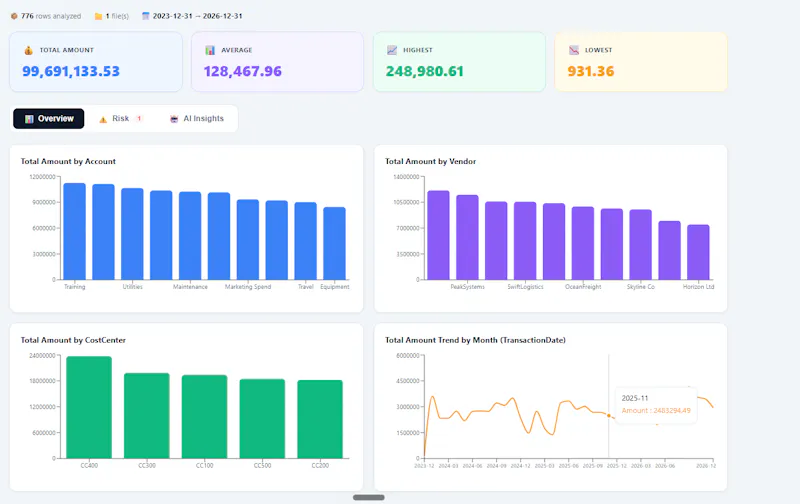Click date range 2023-12-31 → 2026-12-31
This screenshot has height=504, width=800.
coord(197,16)
